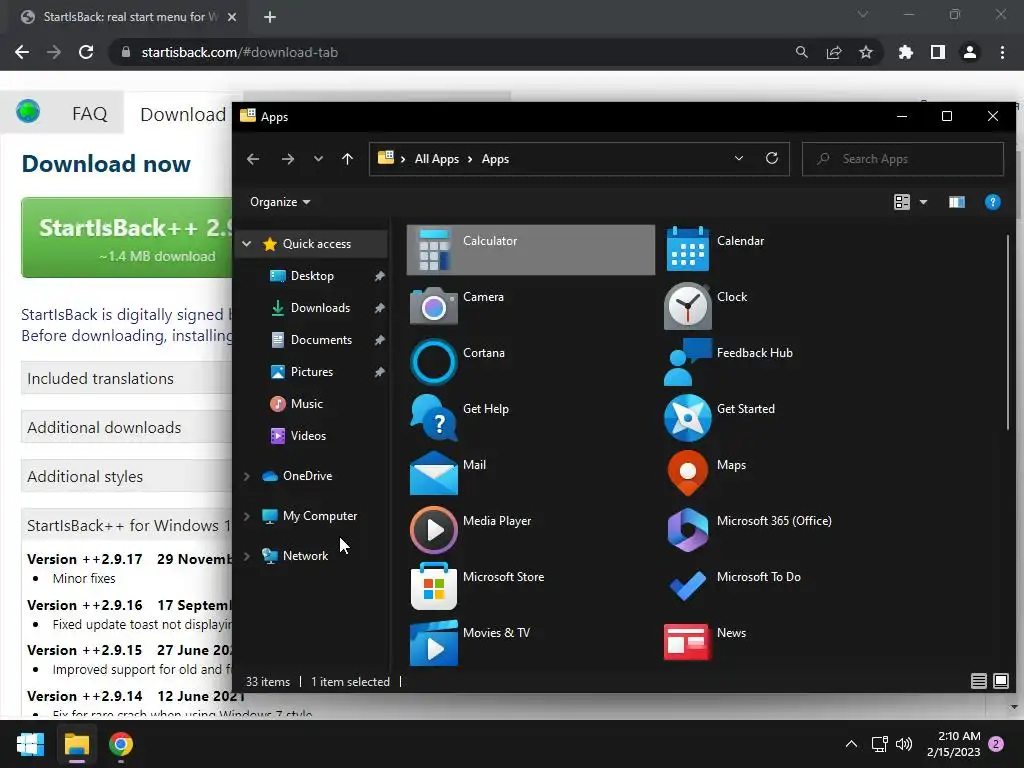Expand Included translations section

click(127, 378)
